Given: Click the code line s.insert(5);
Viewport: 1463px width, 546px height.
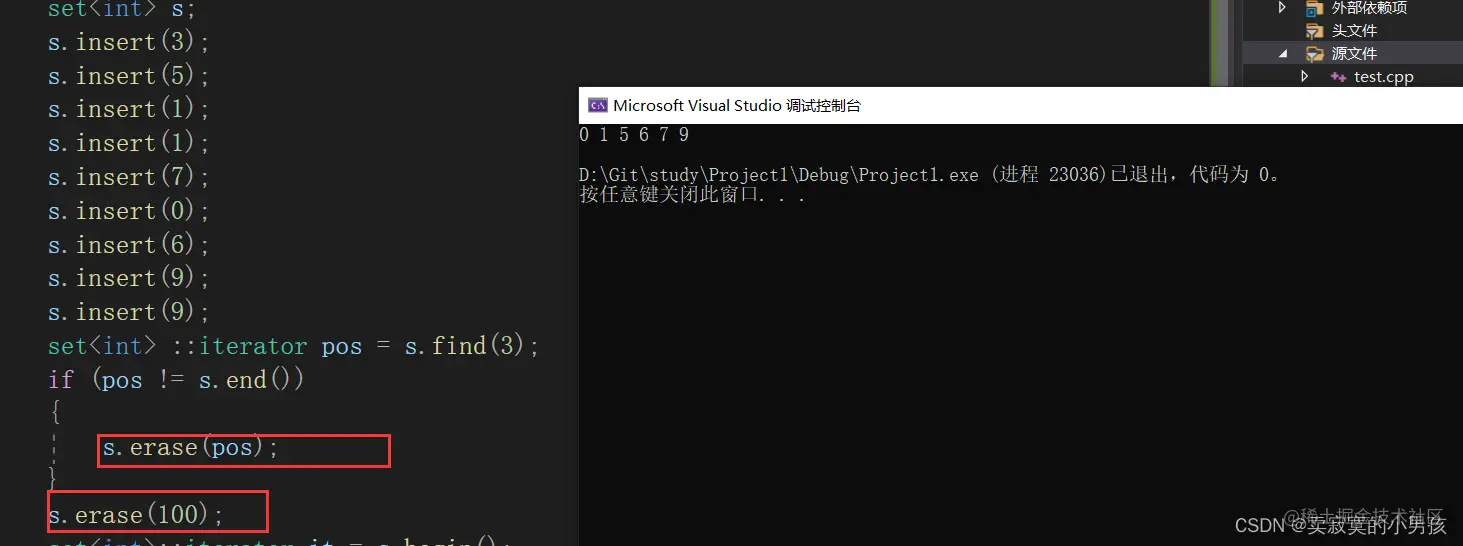Looking at the screenshot, I should point(129,76).
